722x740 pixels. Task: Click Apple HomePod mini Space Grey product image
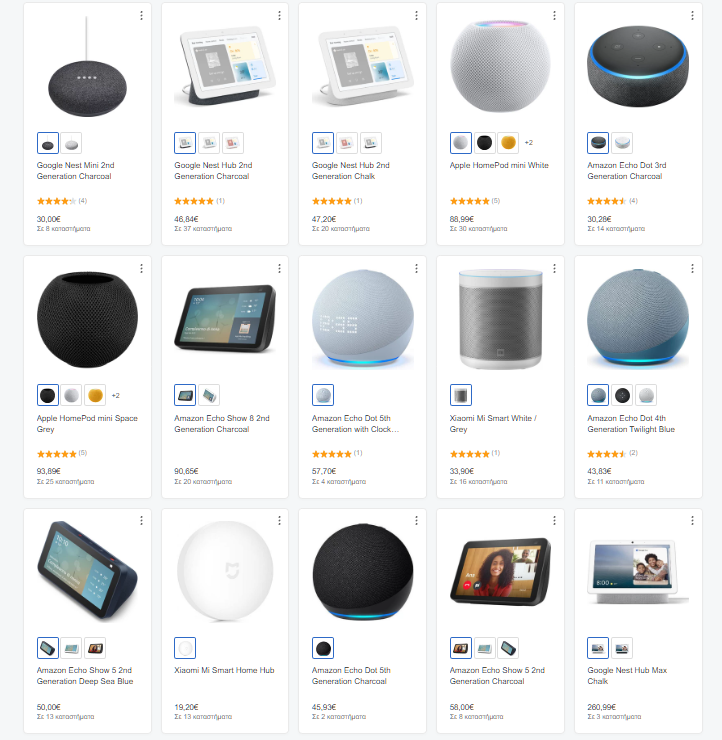tap(87, 319)
